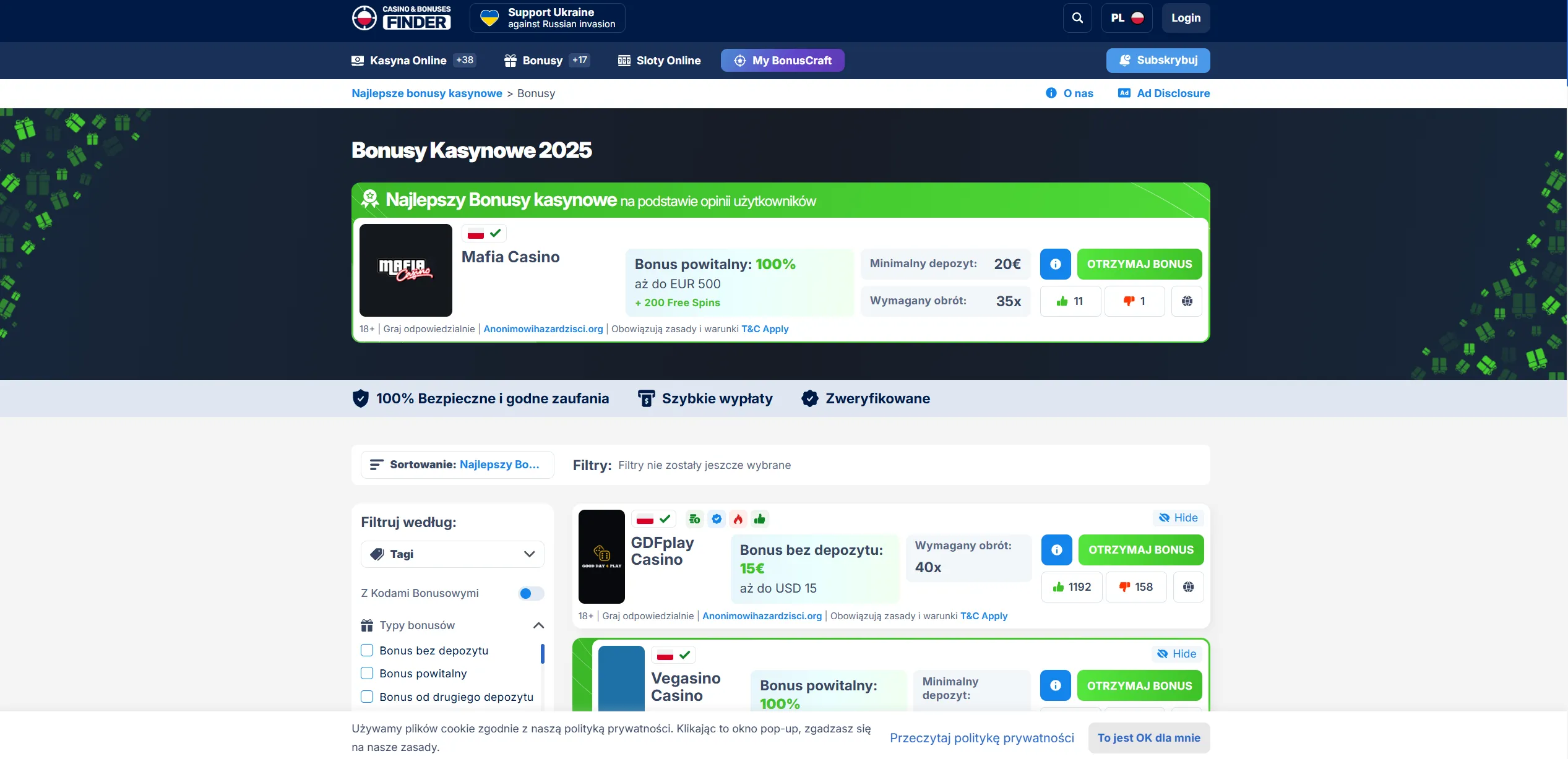1568x759 pixels.
Task: Click the Subskrybuj button
Action: (x=1158, y=61)
